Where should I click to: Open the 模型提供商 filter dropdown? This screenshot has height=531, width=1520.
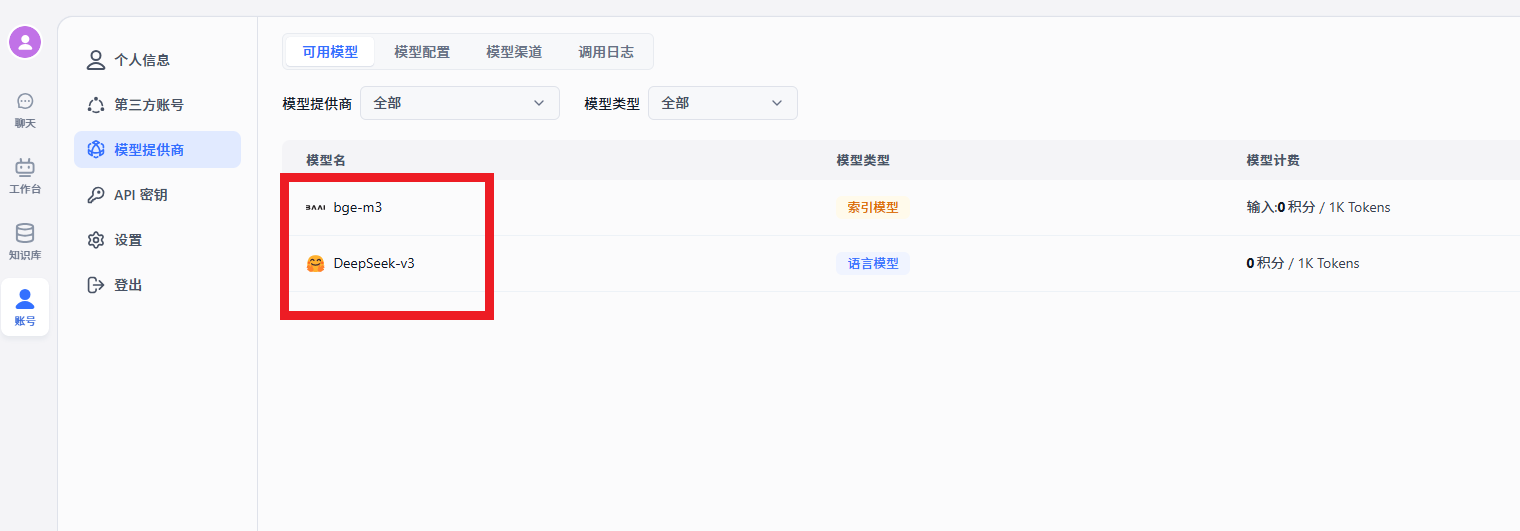(460, 103)
